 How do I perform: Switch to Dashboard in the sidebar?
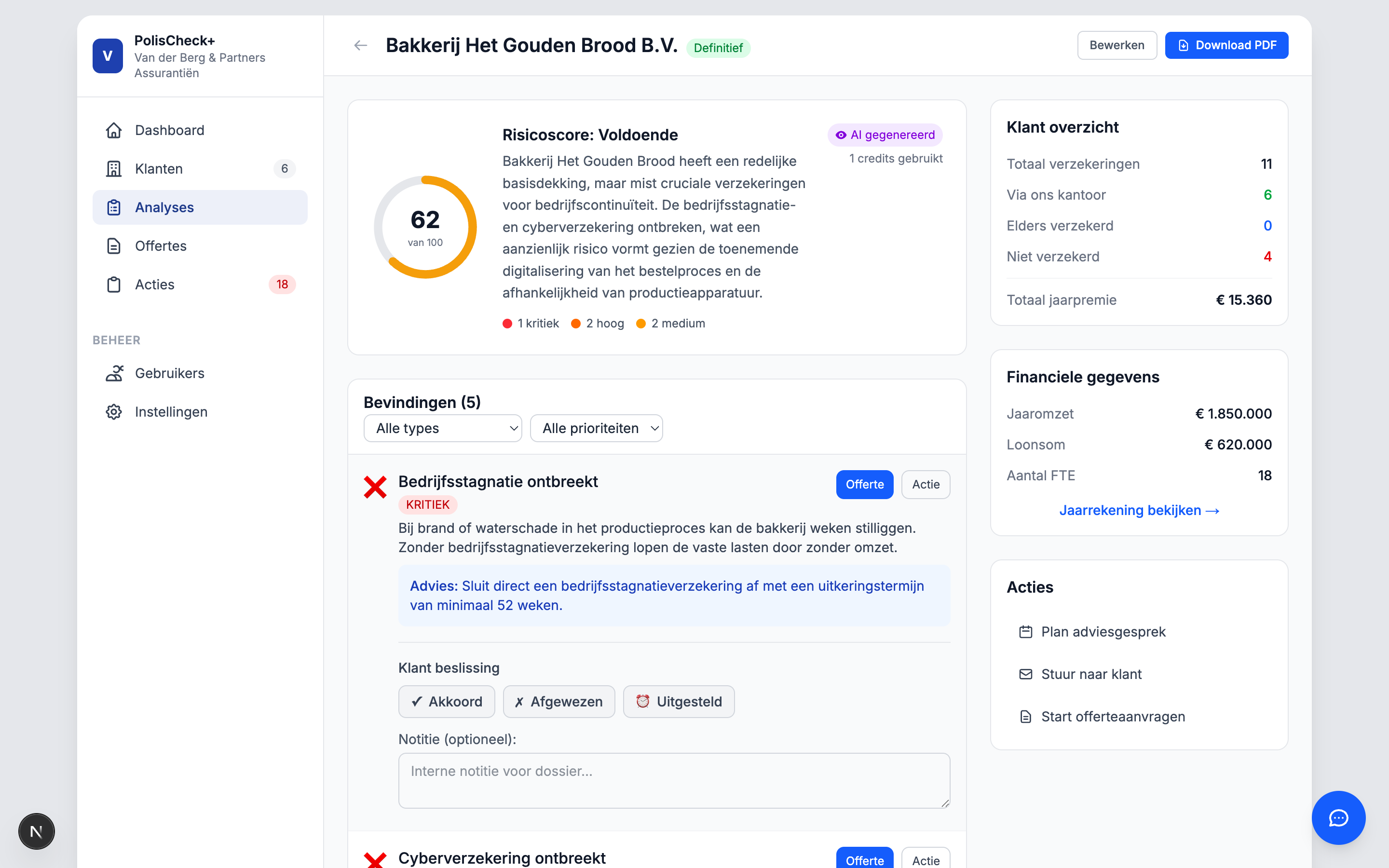[169, 130]
